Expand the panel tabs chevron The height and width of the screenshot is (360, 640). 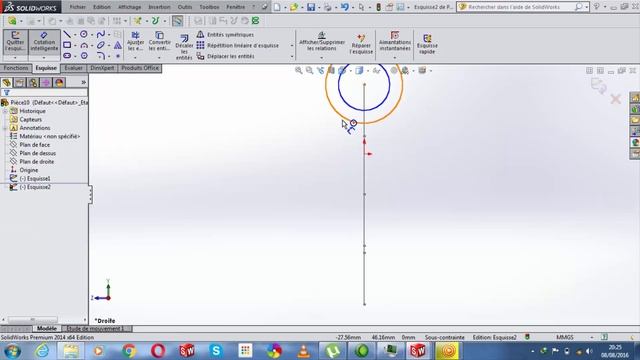pos(83,82)
